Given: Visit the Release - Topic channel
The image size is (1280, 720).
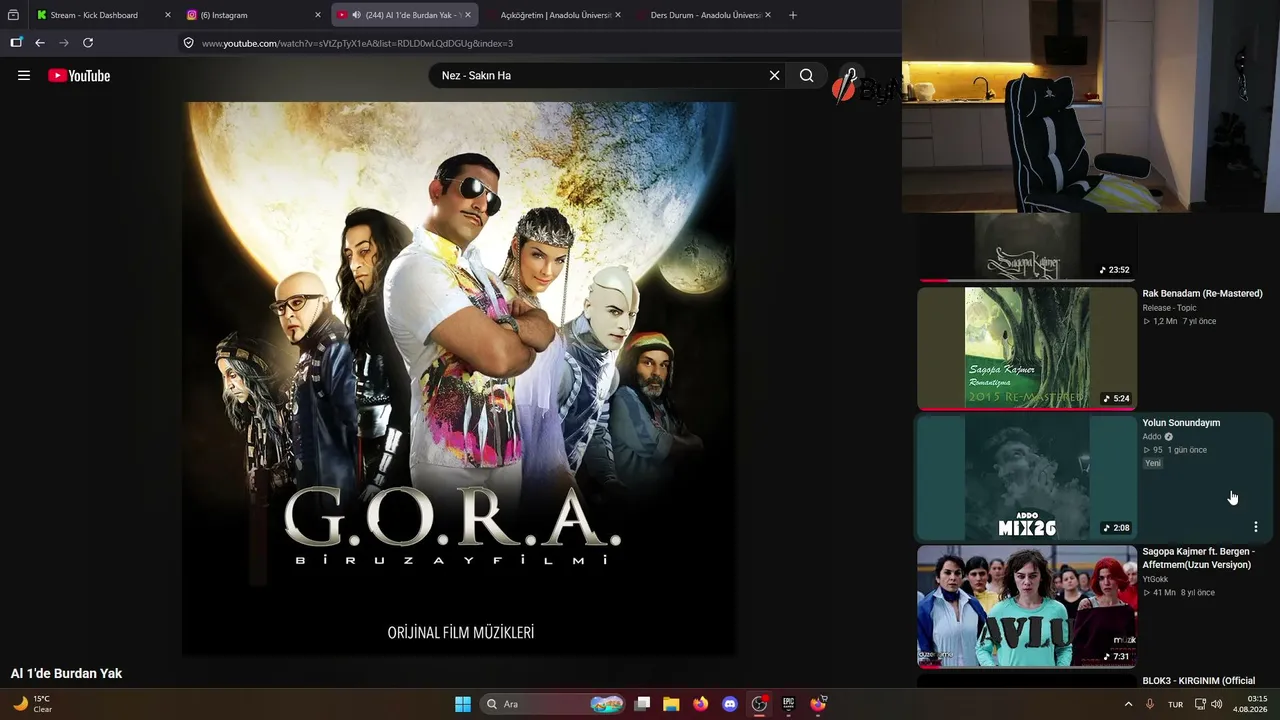Looking at the screenshot, I should tap(1169, 308).
